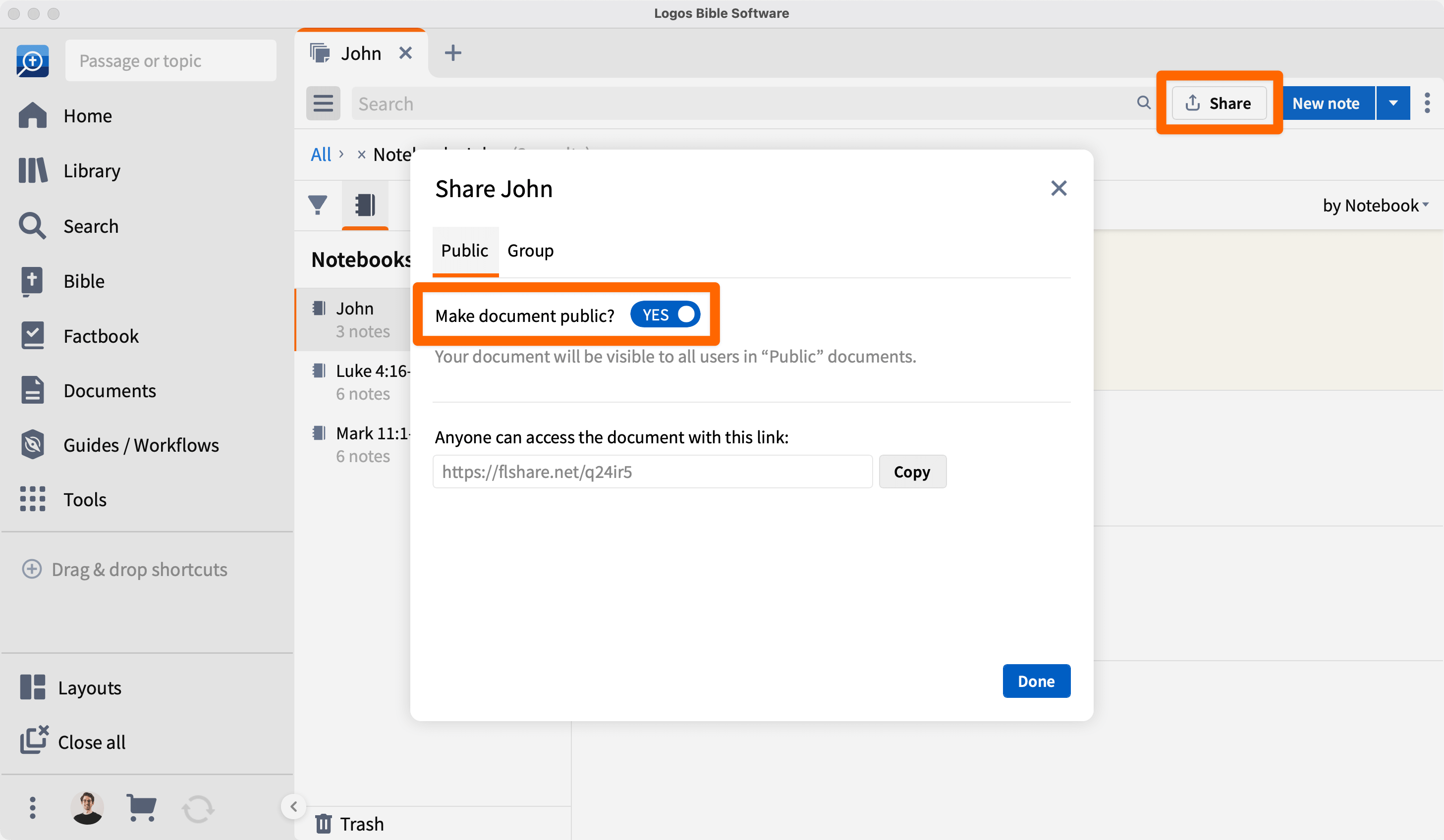Open the shopping cart

(x=141, y=808)
